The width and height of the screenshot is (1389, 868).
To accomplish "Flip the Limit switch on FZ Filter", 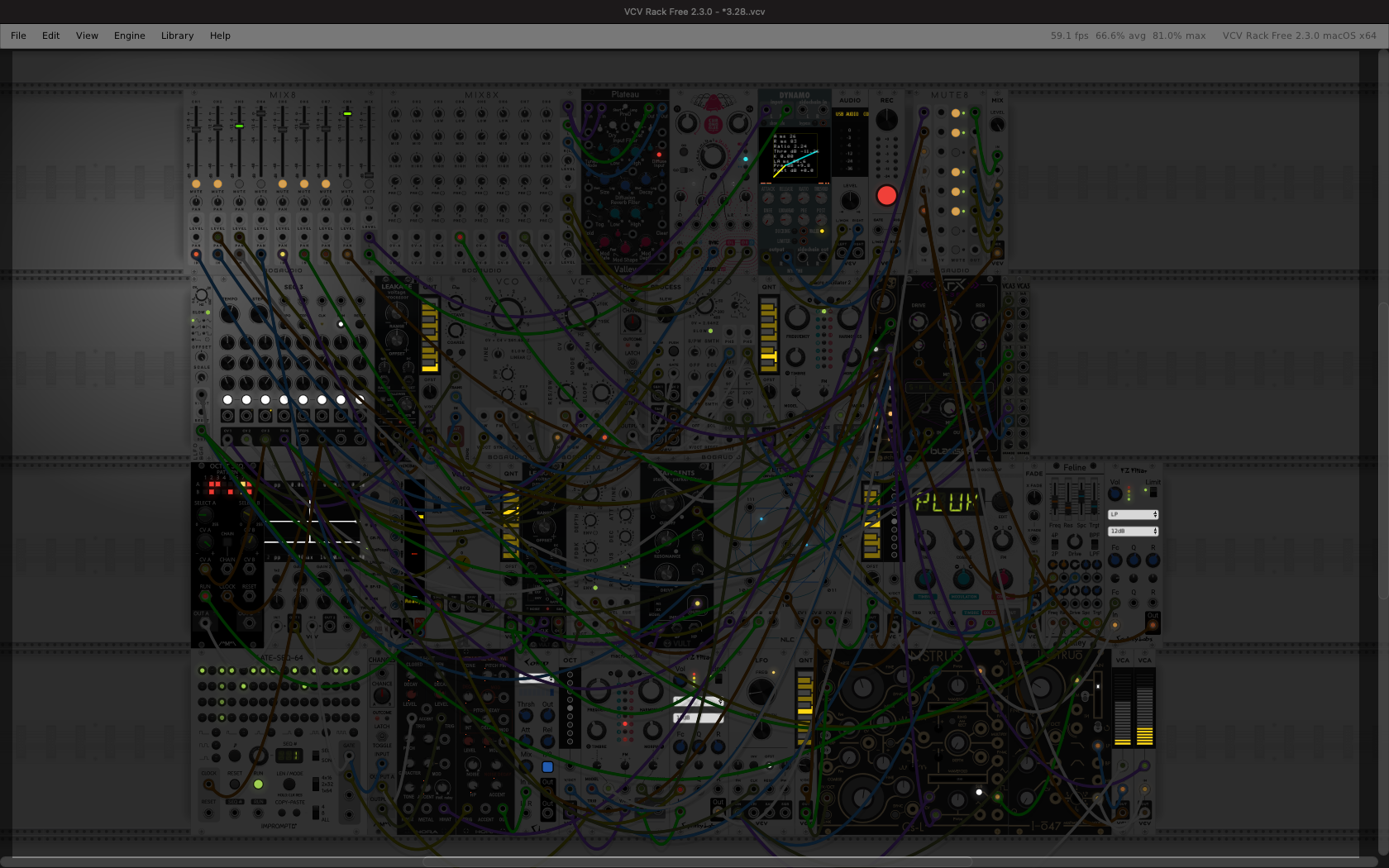I will point(1153,492).
